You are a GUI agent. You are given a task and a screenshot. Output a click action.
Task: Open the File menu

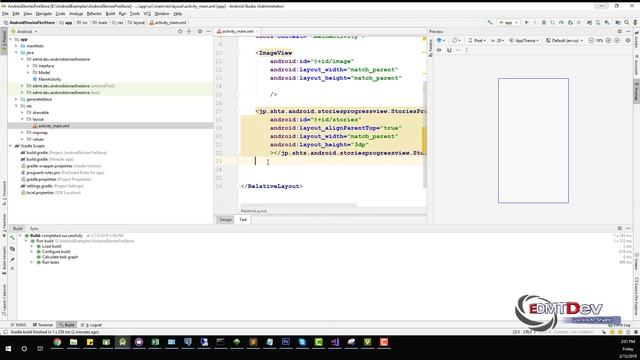pyautogui.click(x=5, y=14)
